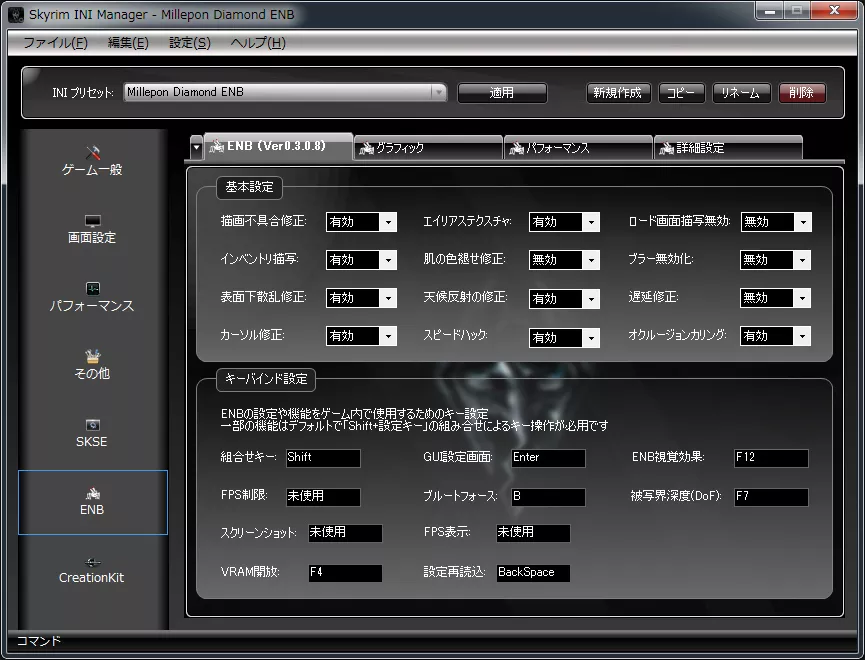The image size is (865, 660).
Task: Select the 画面設定 monitor icon
Action: click(93, 221)
